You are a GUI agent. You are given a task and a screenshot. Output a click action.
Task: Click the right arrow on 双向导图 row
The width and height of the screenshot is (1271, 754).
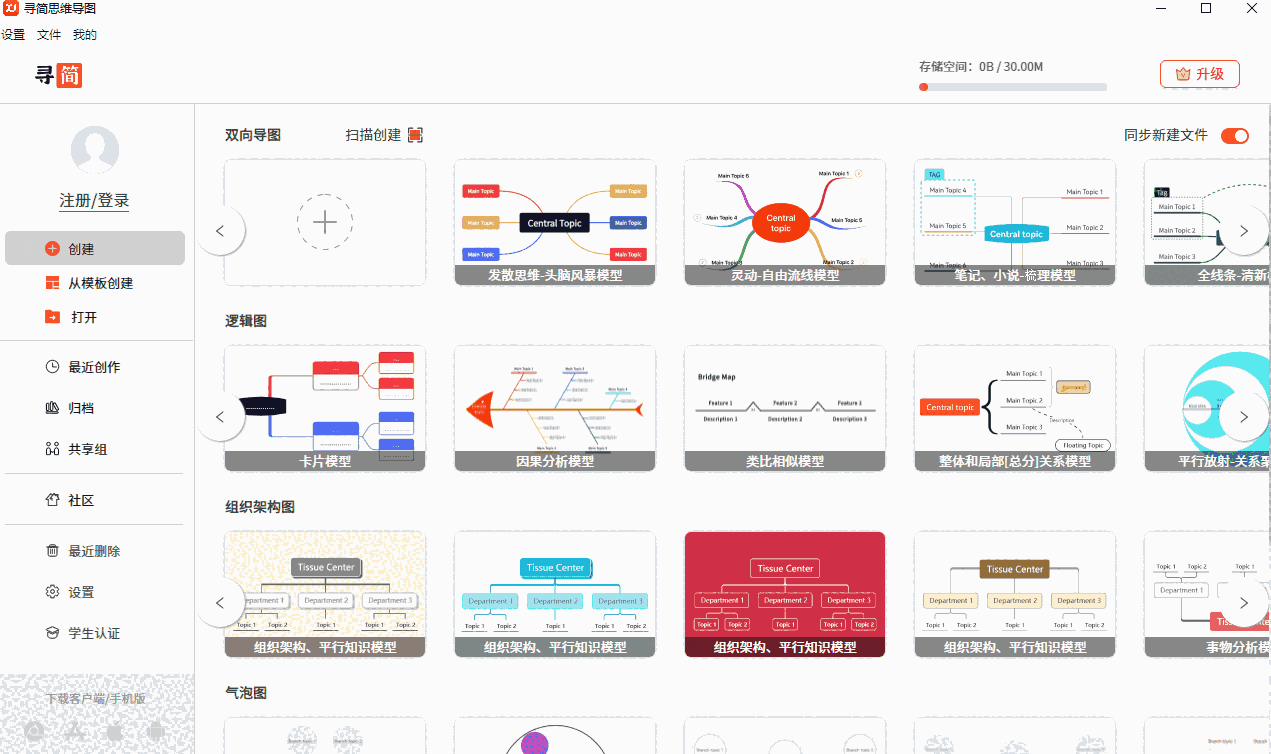1245,230
